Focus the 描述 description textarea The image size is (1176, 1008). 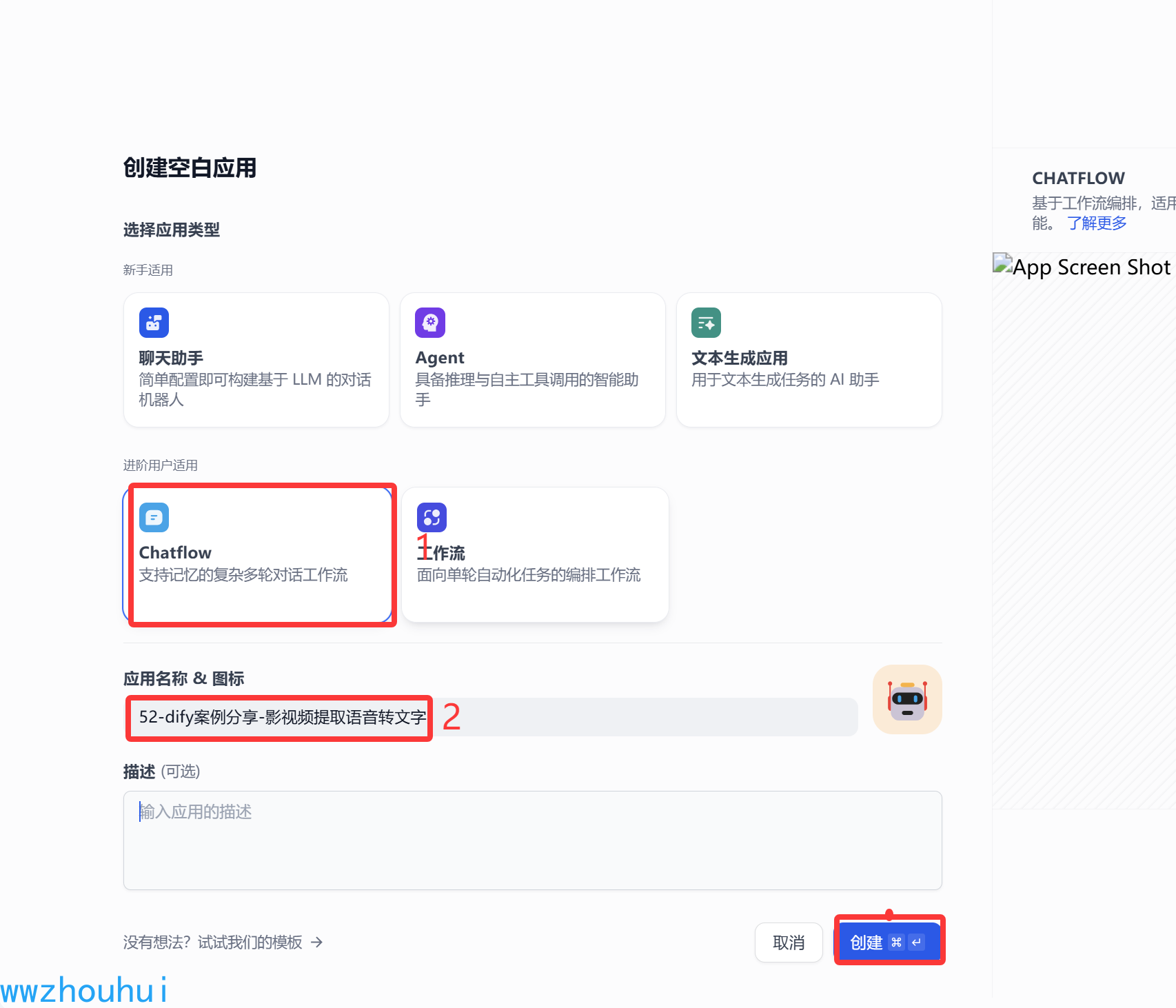point(533,840)
